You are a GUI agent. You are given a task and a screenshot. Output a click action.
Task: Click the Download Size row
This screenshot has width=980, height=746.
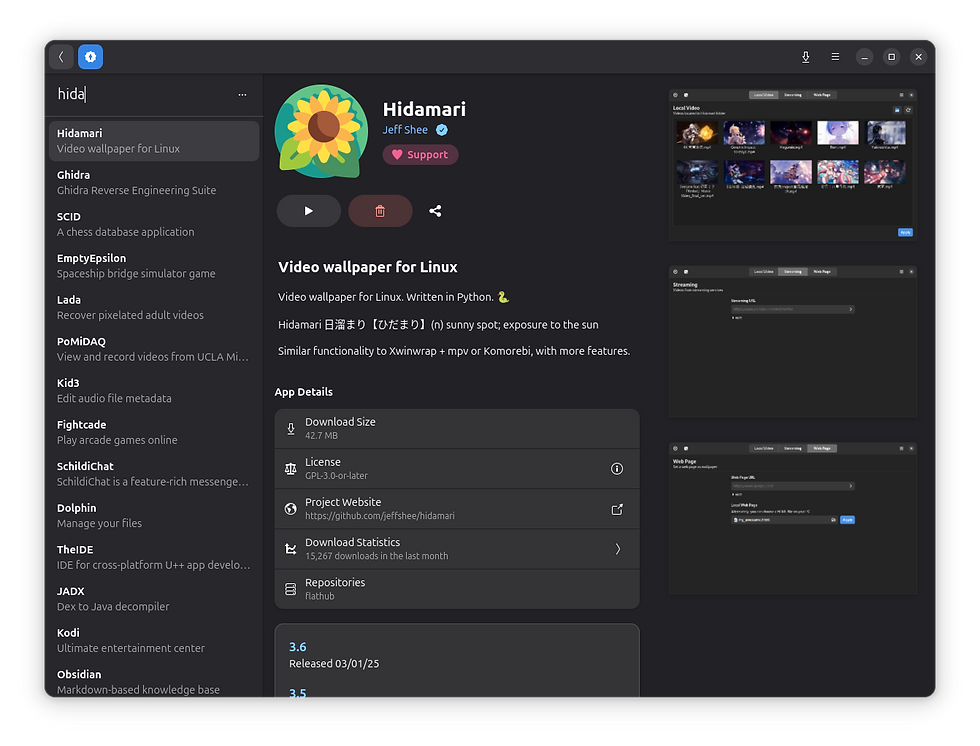(x=457, y=429)
